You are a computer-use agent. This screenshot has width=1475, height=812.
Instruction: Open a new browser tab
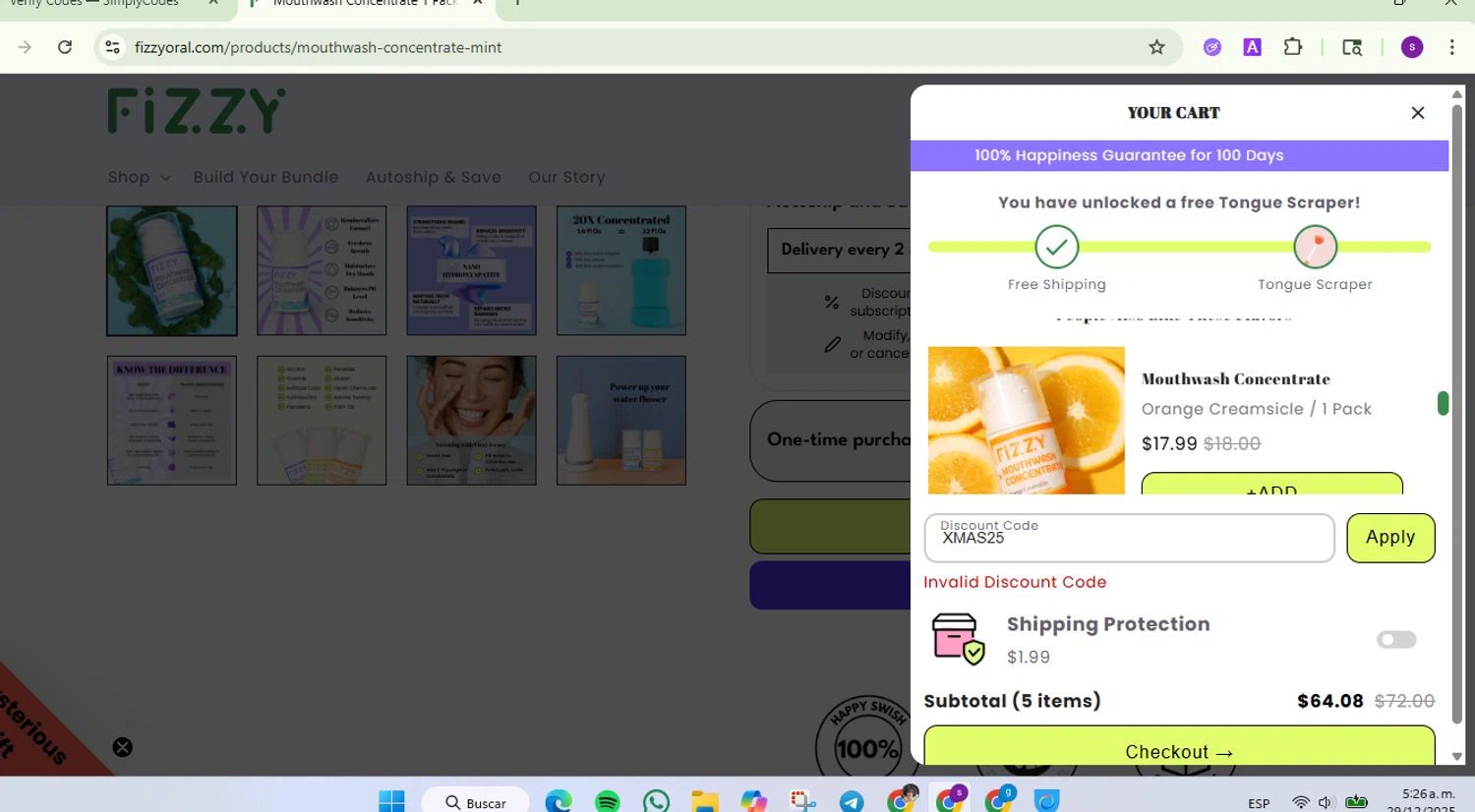[517, 4]
